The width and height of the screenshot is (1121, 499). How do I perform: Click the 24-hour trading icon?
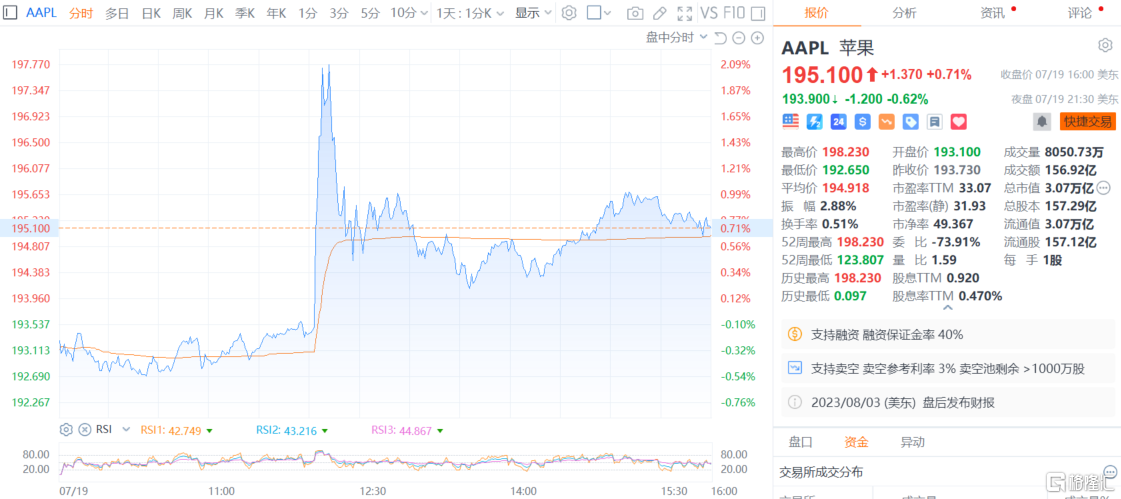pyautogui.click(x=839, y=122)
